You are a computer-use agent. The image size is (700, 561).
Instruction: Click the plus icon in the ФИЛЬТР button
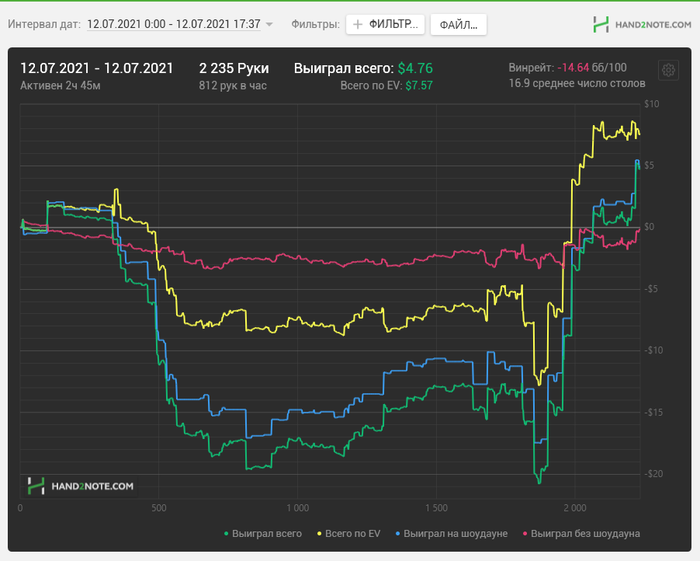coord(357,24)
